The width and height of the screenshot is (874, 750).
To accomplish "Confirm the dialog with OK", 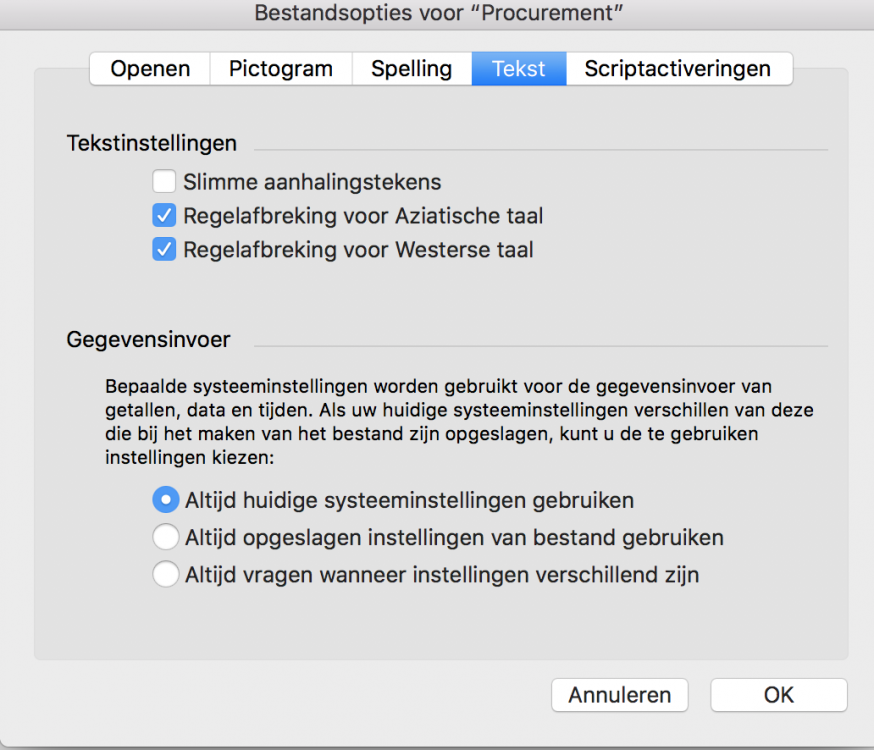I will click(x=778, y=695).
